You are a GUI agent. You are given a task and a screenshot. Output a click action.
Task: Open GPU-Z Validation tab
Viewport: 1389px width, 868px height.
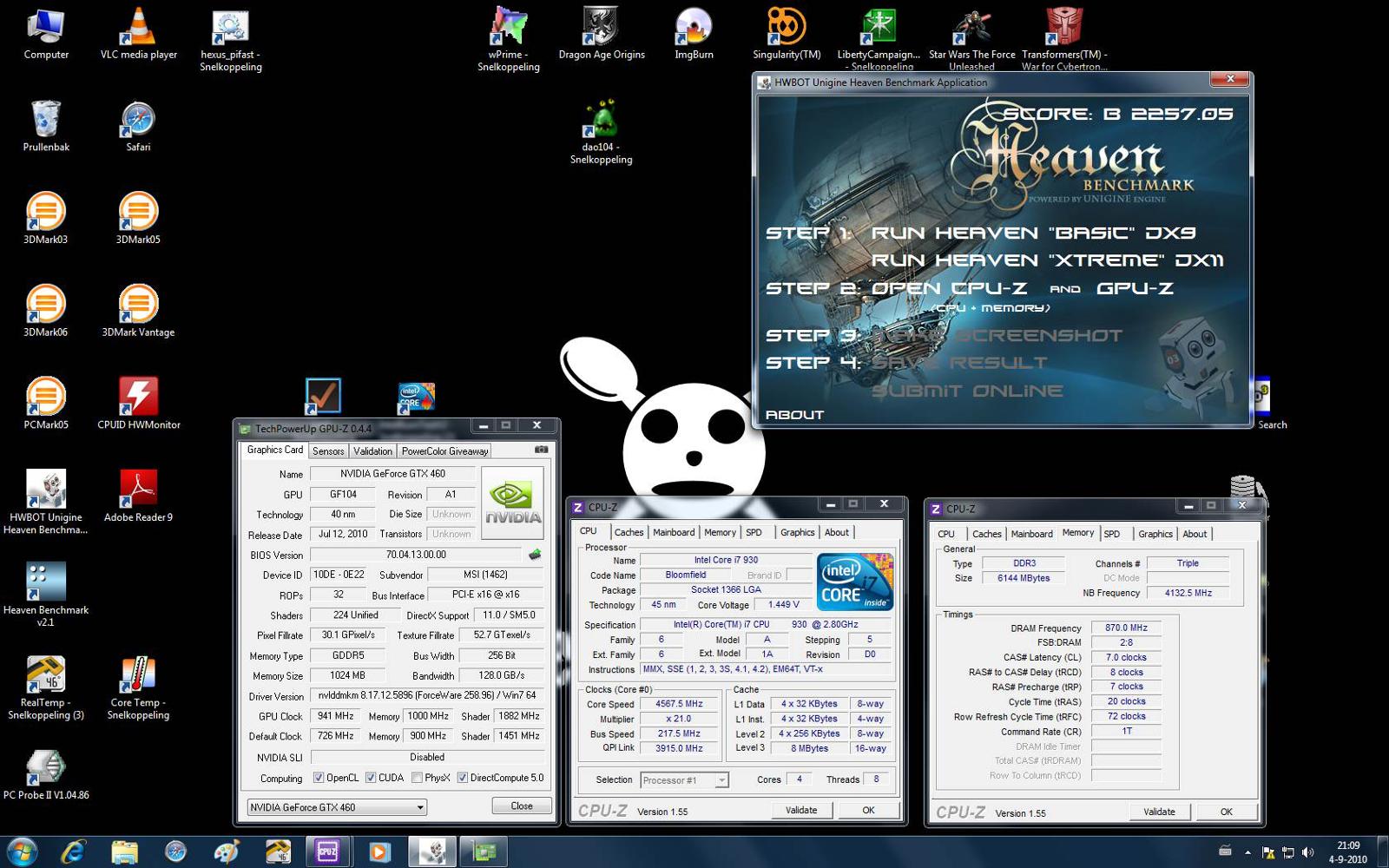click(372, 450)
